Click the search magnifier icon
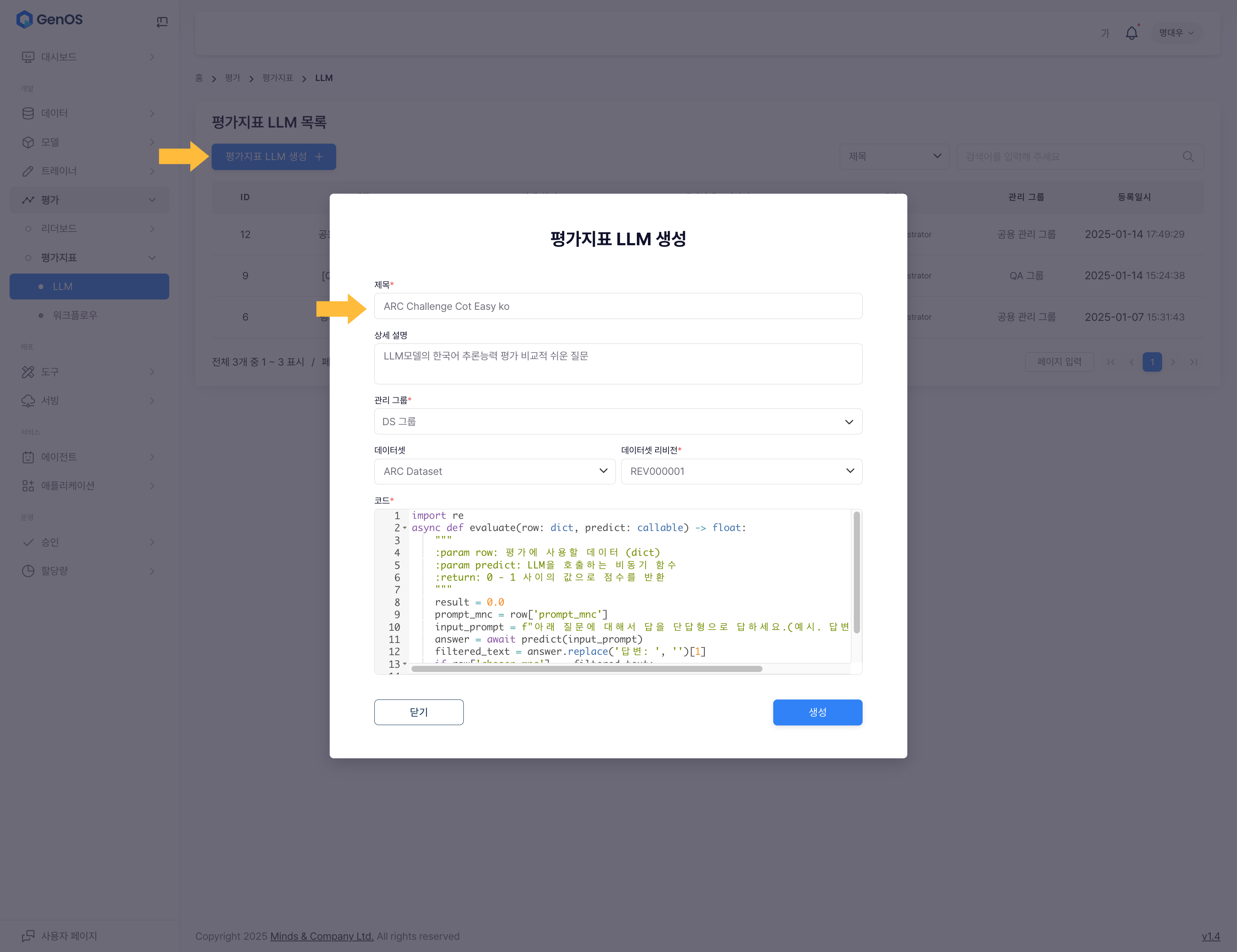Image resolution: width=1237 pixels, height=952 pixels. point(1188,156)
